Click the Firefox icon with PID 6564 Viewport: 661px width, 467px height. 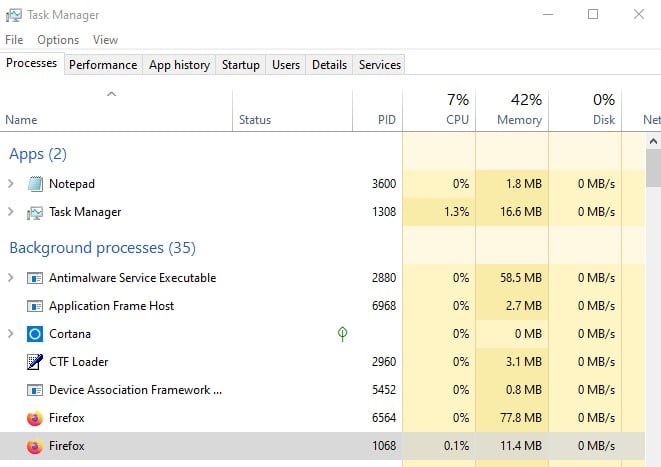pos(35,418)
